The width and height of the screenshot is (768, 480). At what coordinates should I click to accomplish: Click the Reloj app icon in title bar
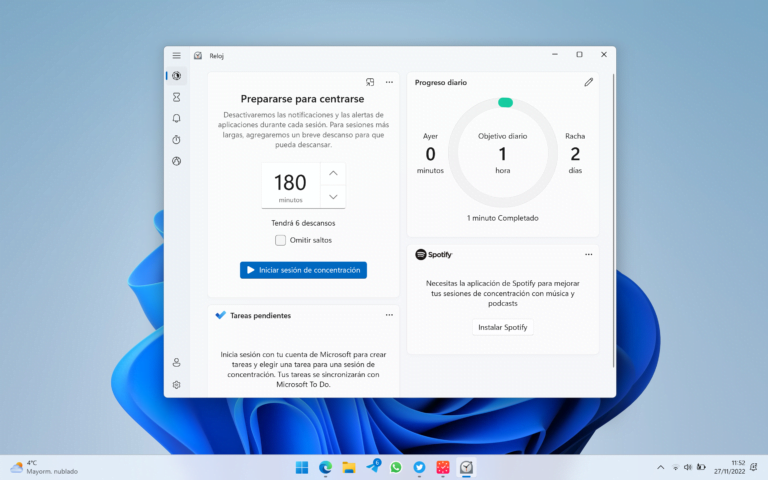[198, 55]
